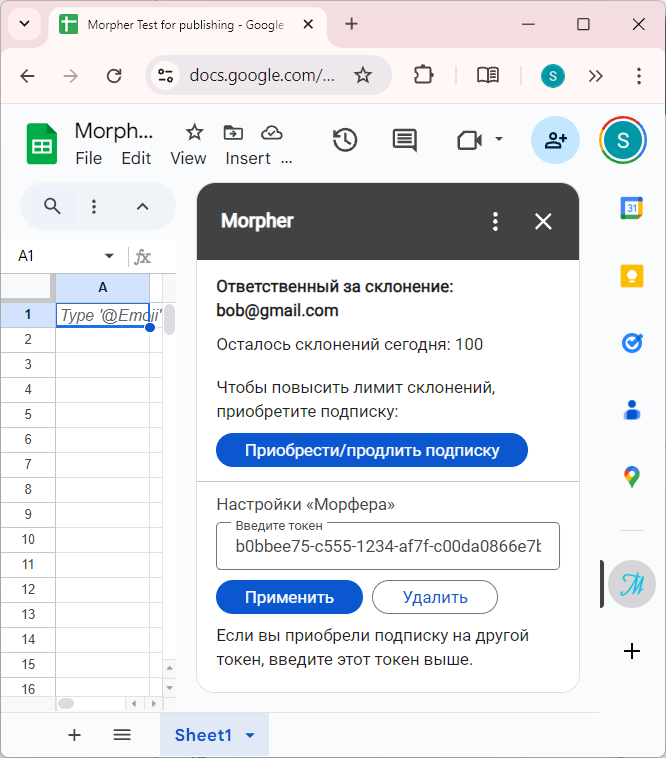The height and width of the screenshot is (758, 666).
Task: Click the vertical scroll up arrow
Action: 169,668
